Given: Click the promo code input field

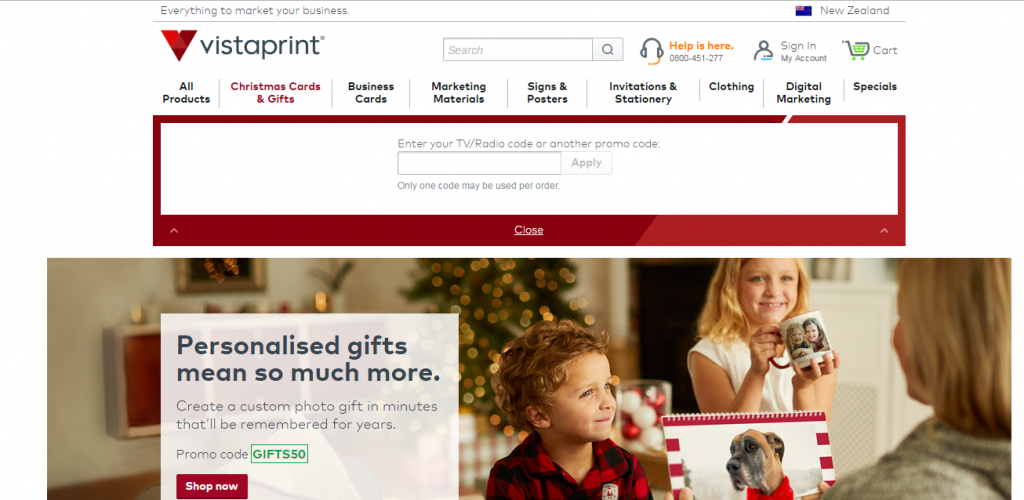Looking at the screenshot, I should click(x=479, y=163).
